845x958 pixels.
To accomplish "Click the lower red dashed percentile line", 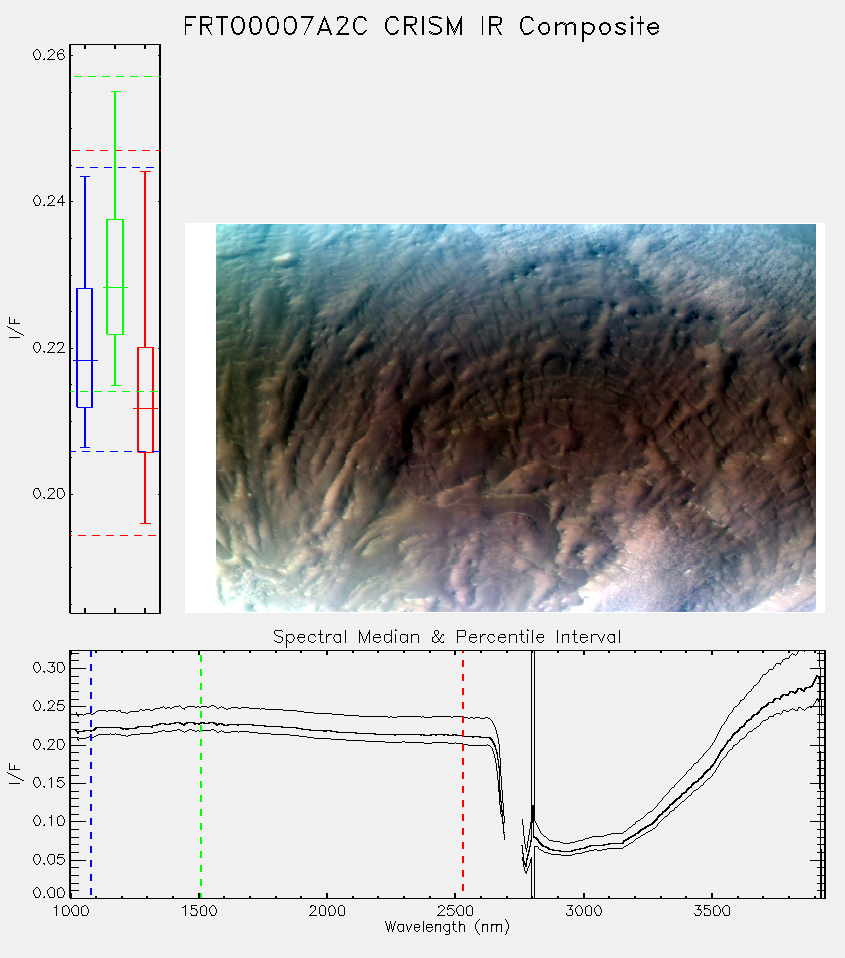I will click(x=115, y=535).
